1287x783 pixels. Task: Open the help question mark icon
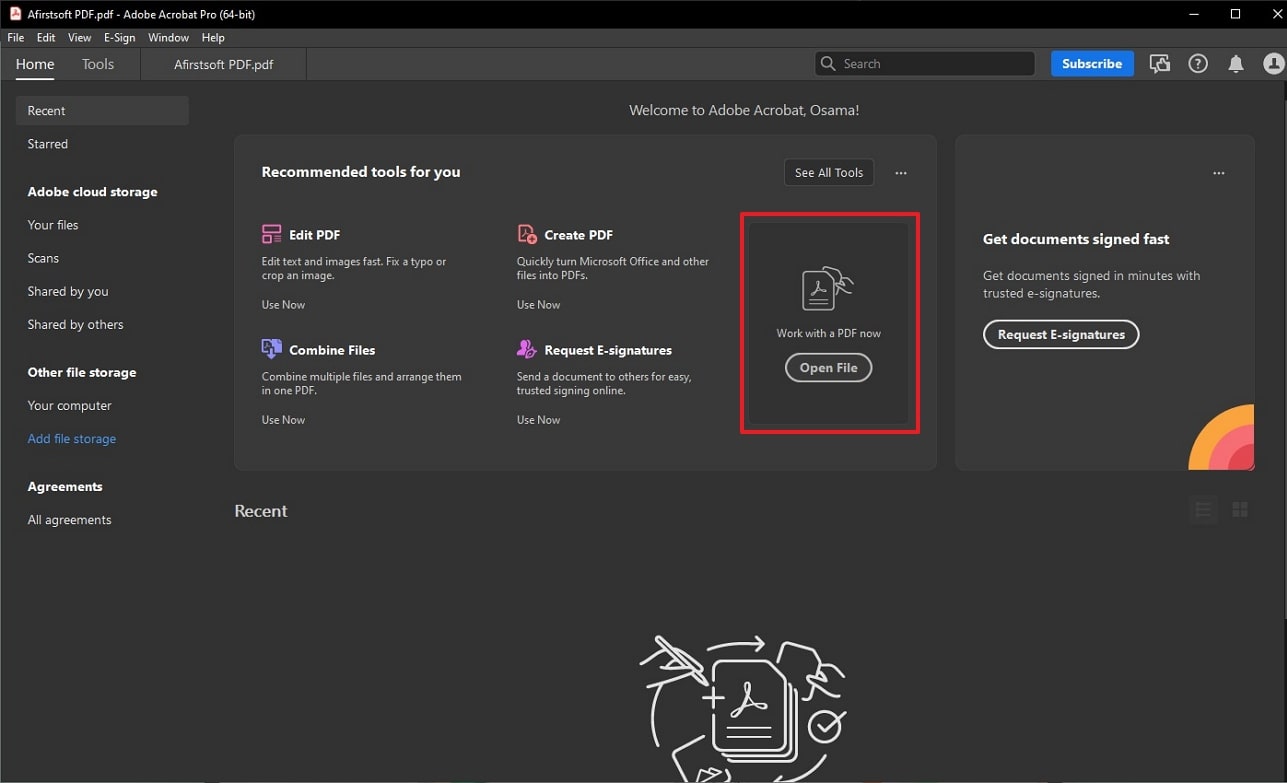click(x=1198, y=64)
